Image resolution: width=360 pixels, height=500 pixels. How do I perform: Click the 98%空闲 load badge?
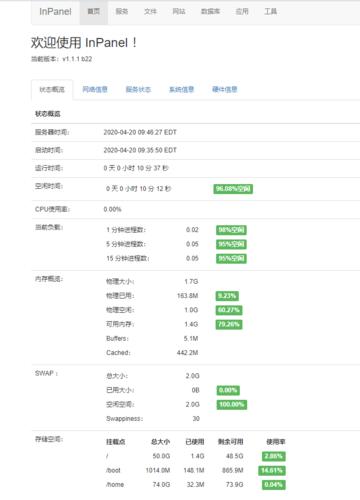[231, 230]
